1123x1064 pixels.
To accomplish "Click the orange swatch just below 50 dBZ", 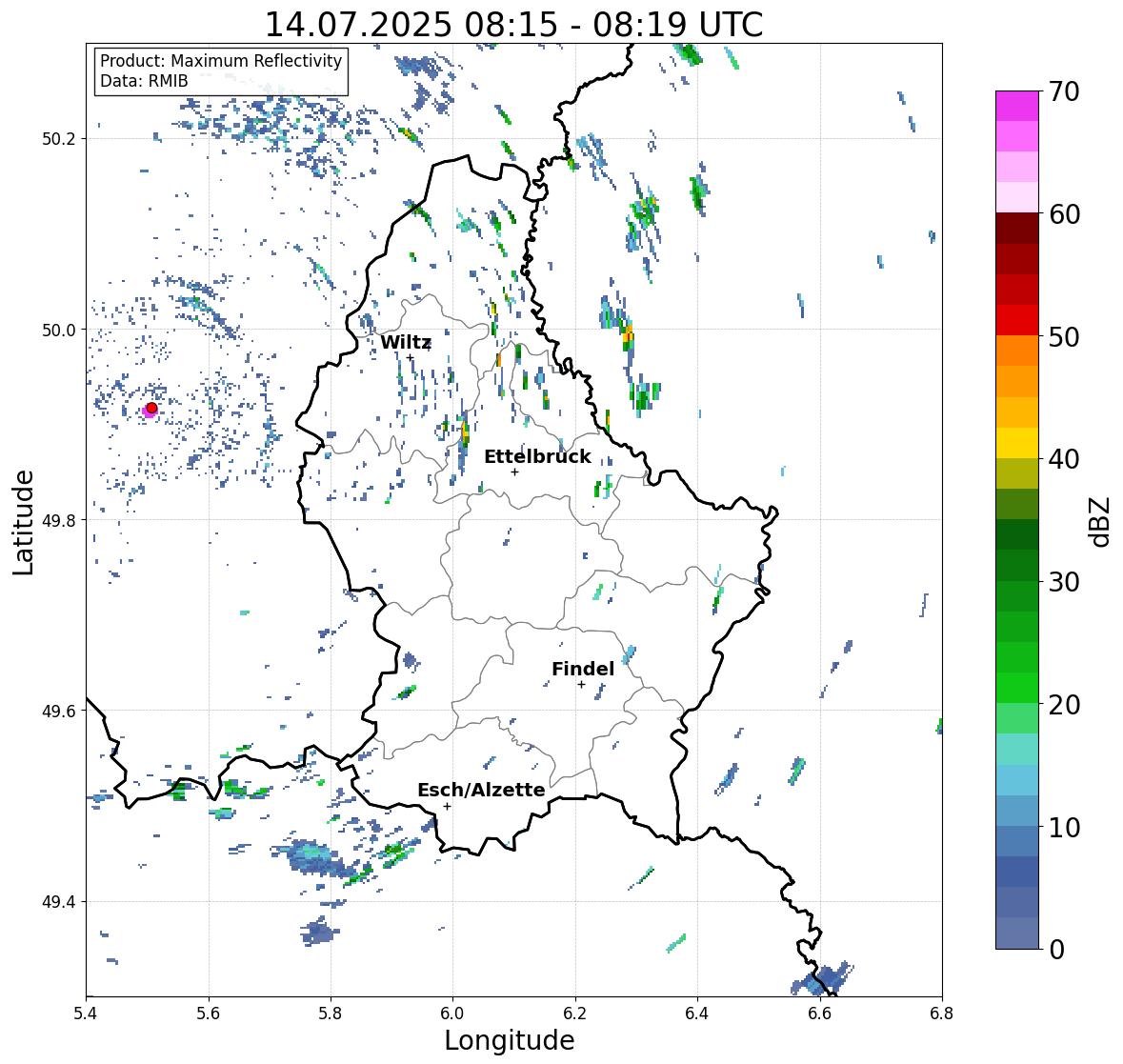I will [1016, 351].
